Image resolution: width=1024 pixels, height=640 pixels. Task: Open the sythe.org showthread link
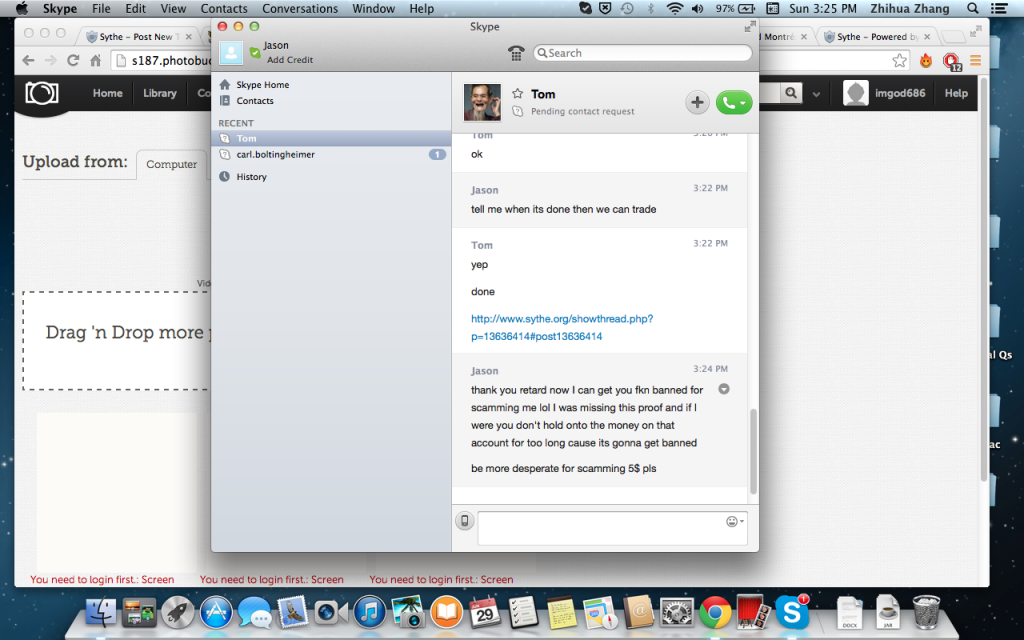click(562, 327)
